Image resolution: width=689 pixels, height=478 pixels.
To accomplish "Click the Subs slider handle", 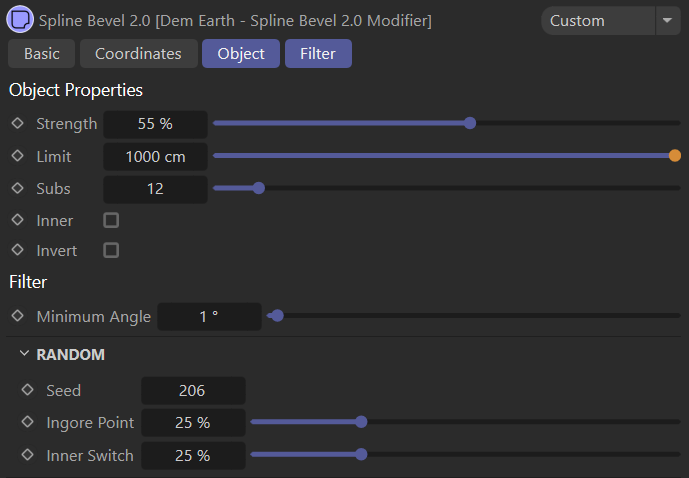I will click(x=259, y=188).
